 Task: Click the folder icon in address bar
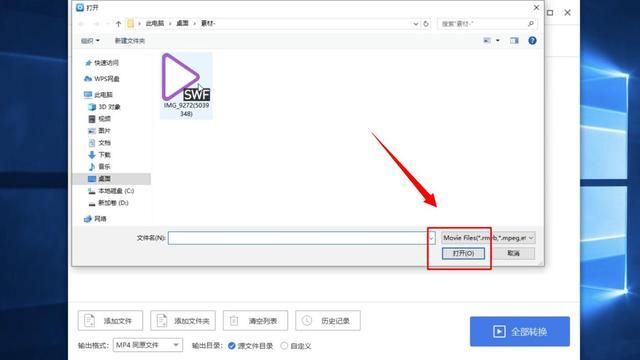[x=130, y=24]
